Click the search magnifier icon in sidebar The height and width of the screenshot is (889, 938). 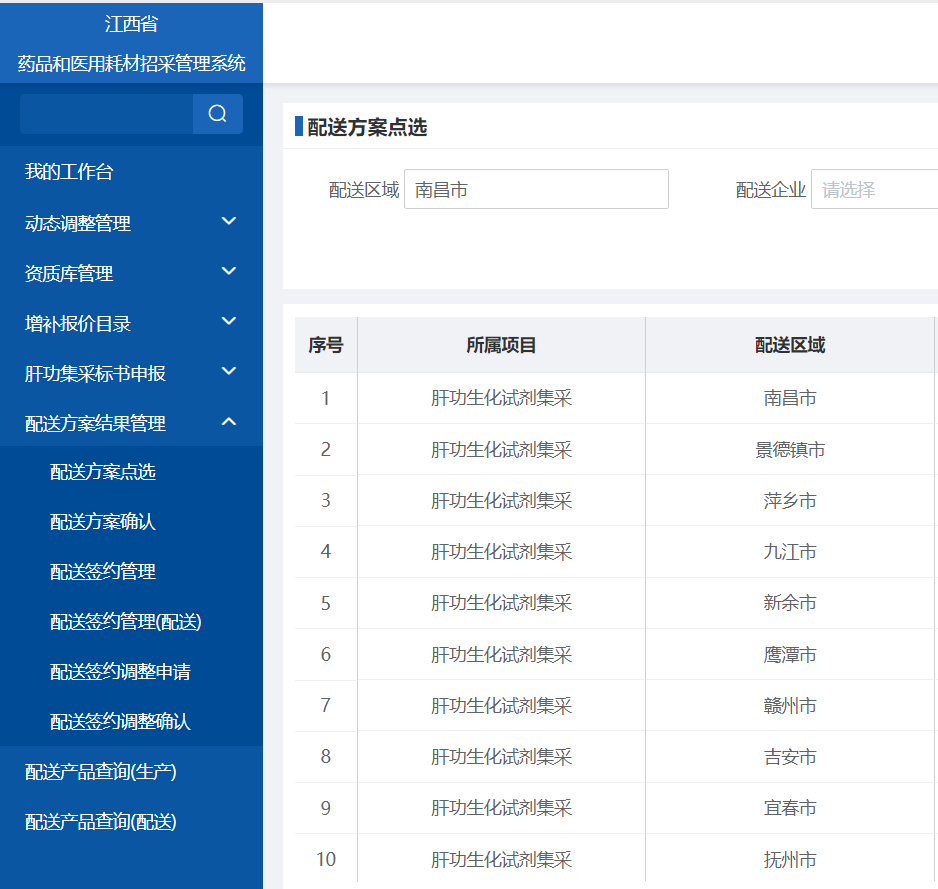[217, 114]
